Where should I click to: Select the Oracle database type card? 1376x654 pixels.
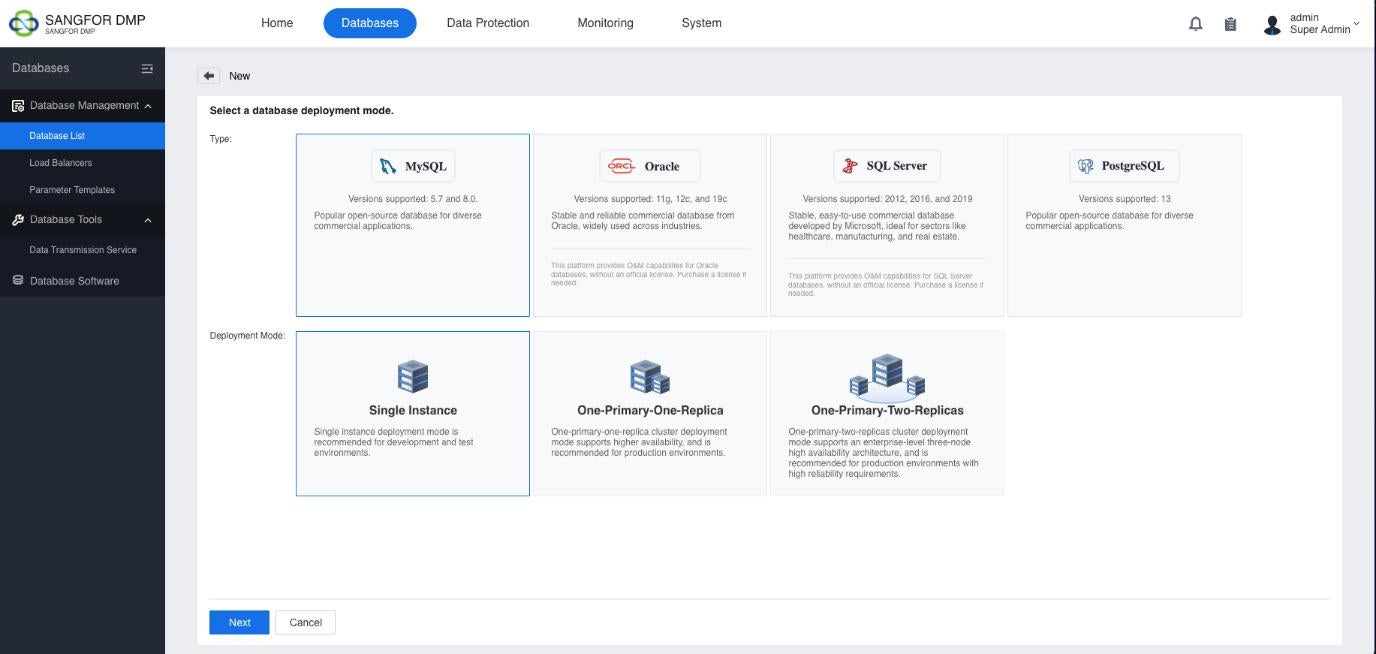pyautogui.click(x=650, y=225)
